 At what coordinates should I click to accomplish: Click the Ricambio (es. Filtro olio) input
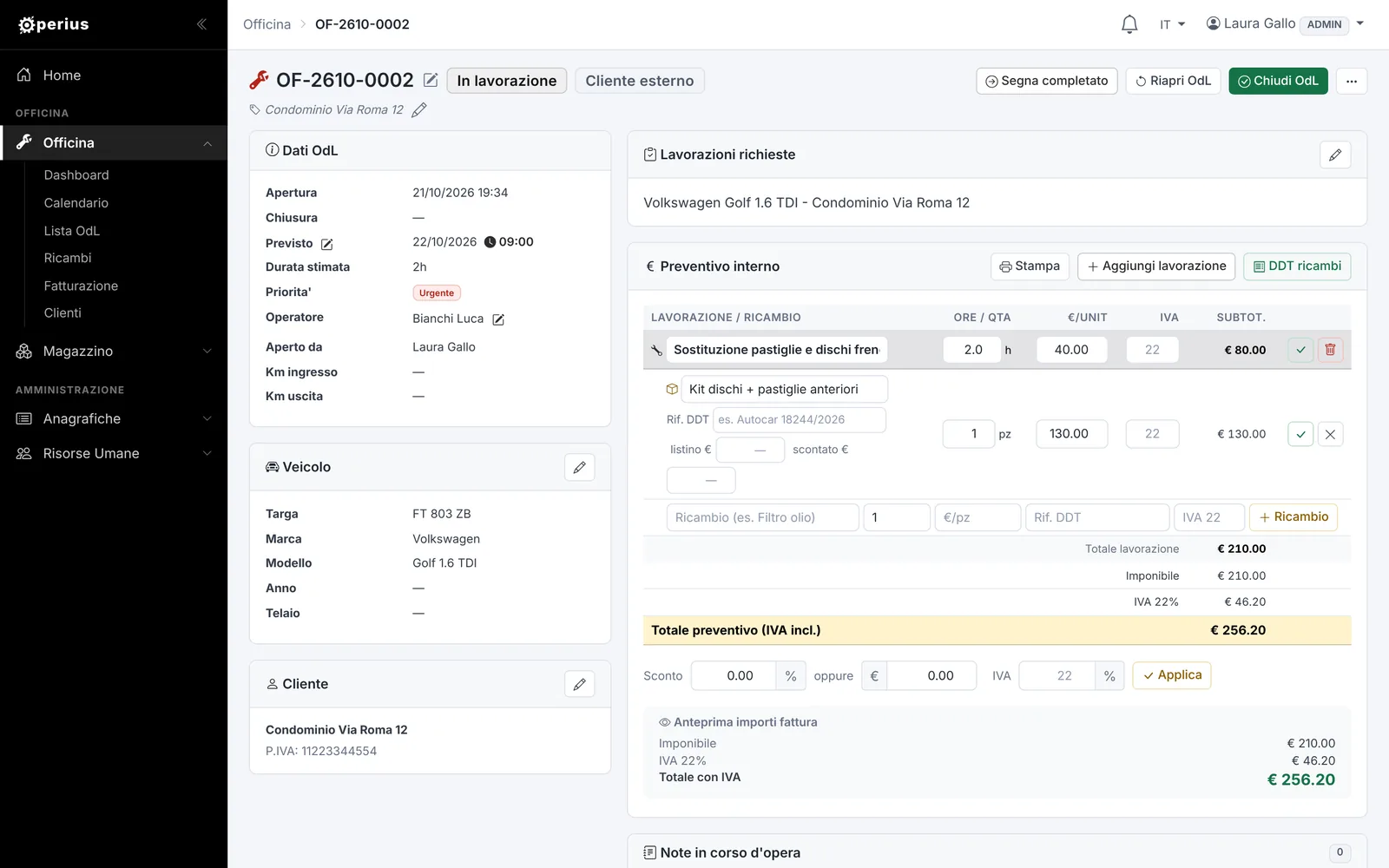pyautogui.click(x=763, y=517)
